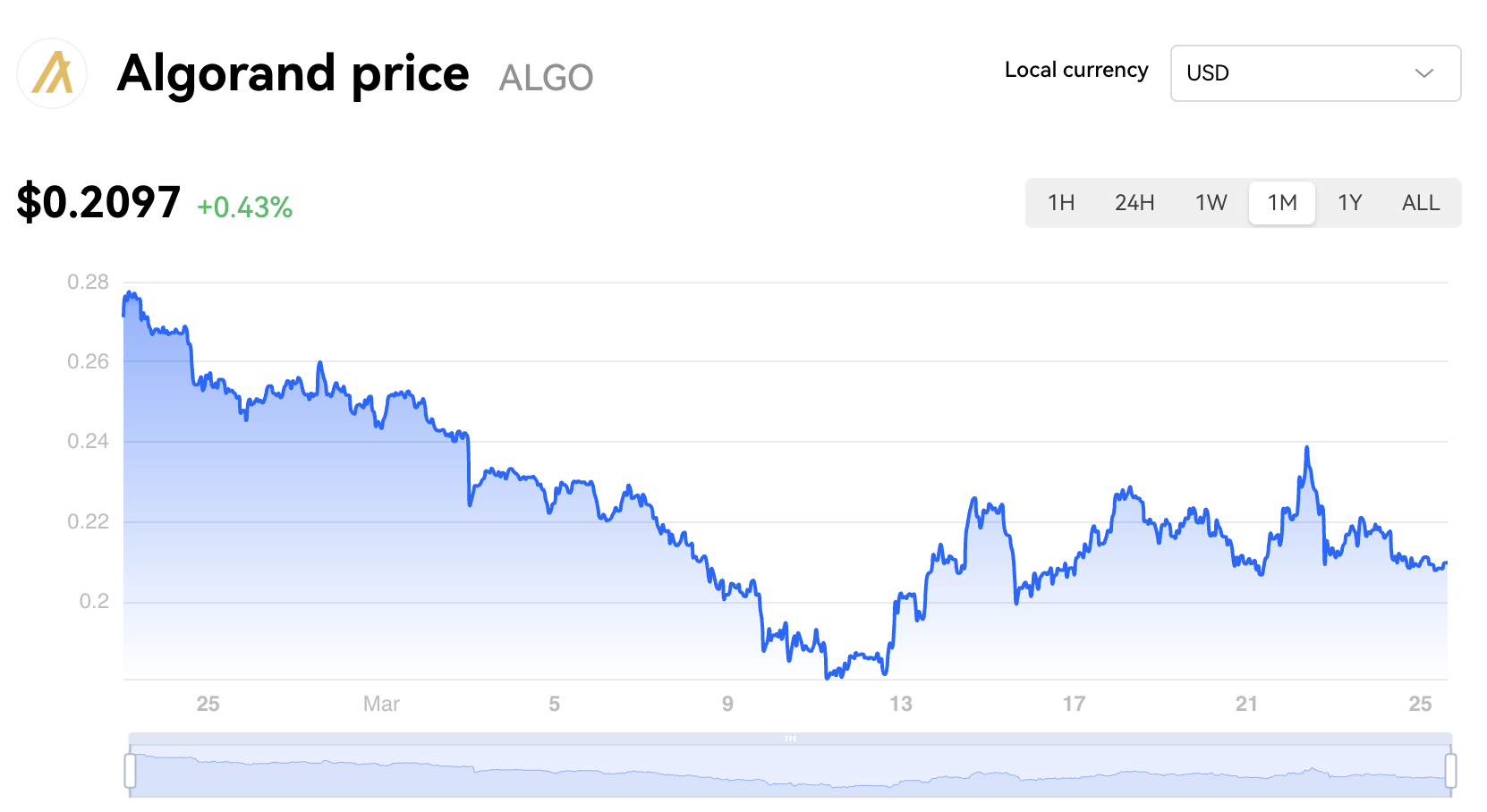
Task: Switch chart to 1H time range
Action: point(1061,203)
